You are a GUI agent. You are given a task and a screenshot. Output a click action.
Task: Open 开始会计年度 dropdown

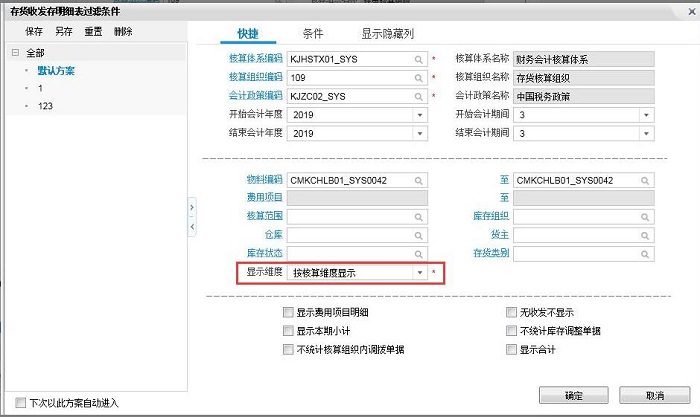(419, 115)
